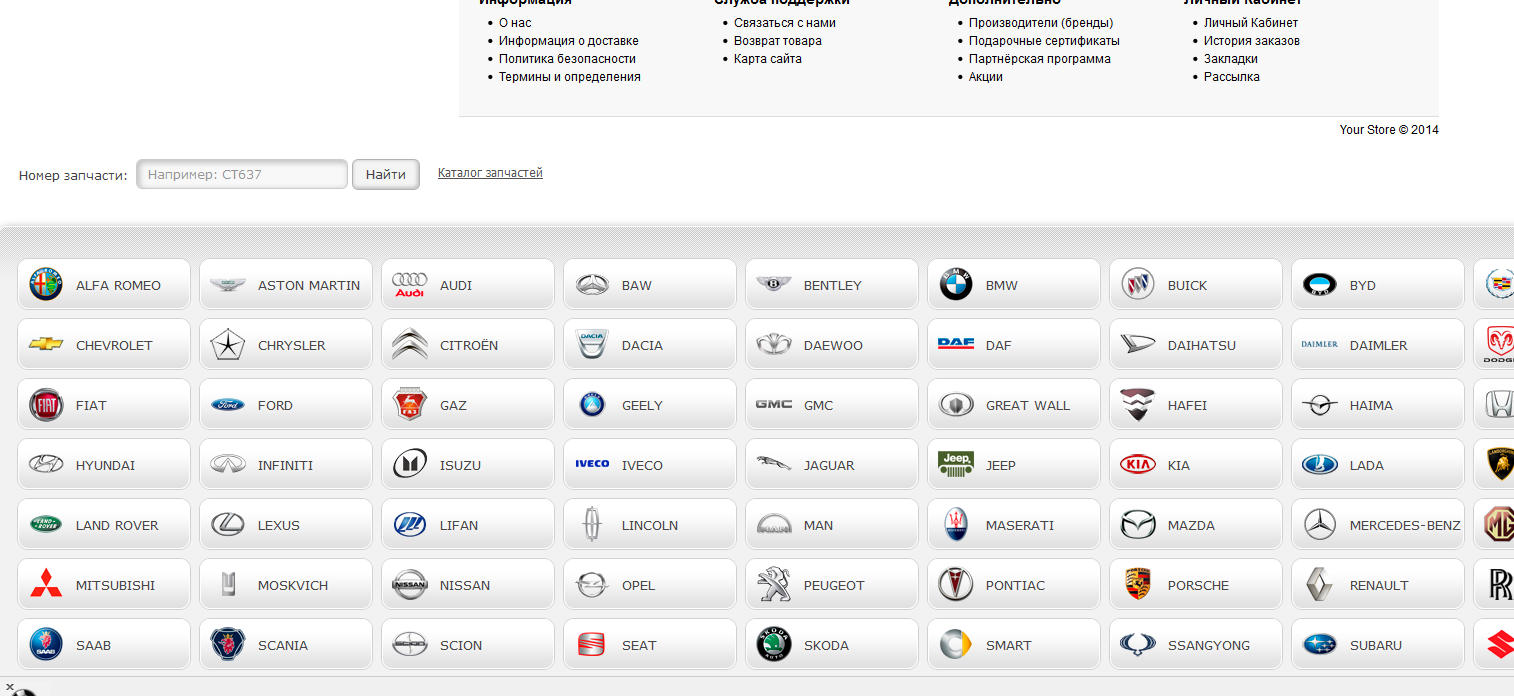
Task: Select the PONTIAC brand label
Action: point(1015,585)
